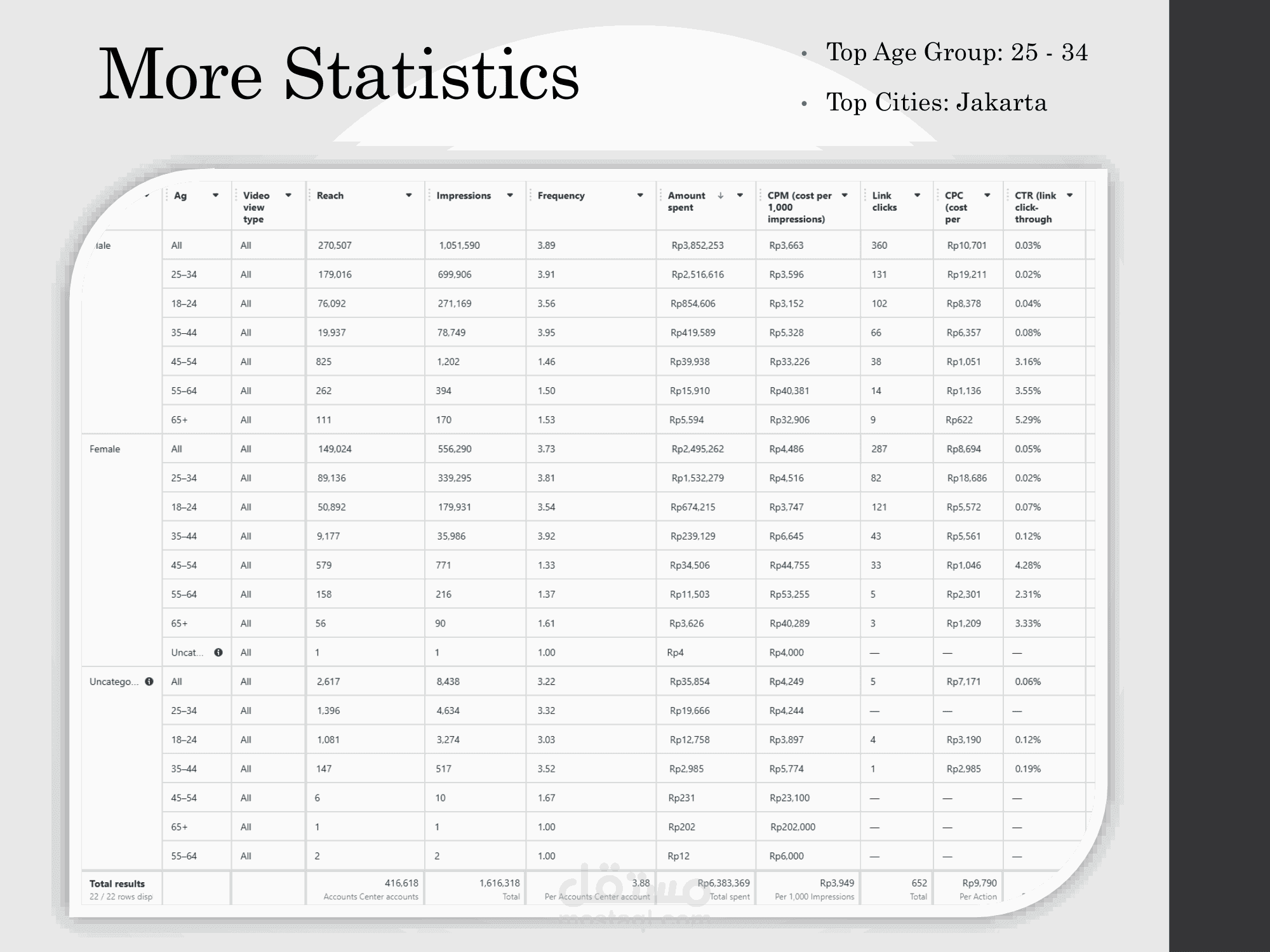Open the Reach column dropdown arrow
The image size is (1270, 952).
pyautogui.click(x=409, y=195)
